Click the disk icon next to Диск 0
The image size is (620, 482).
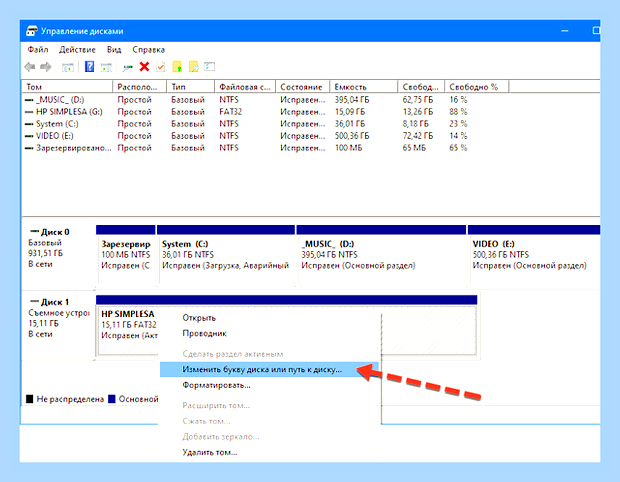coord(35,231)
